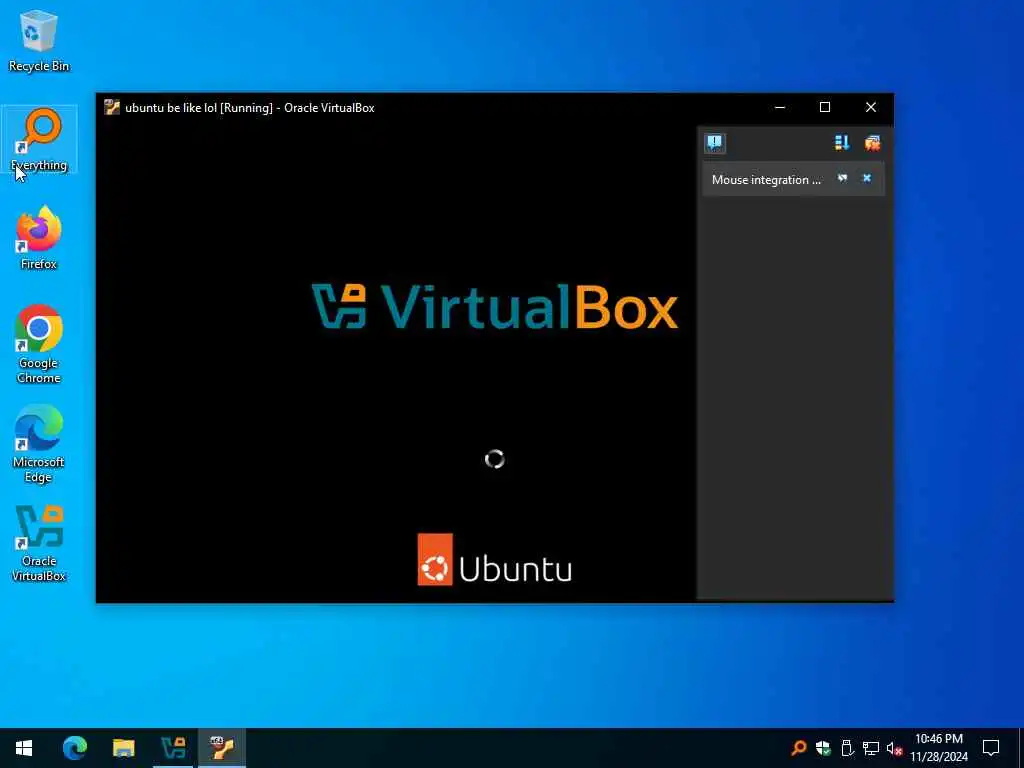Open the Windows Start menu
The height and width of the screenshot is (768, 1024).
point(24,748)
